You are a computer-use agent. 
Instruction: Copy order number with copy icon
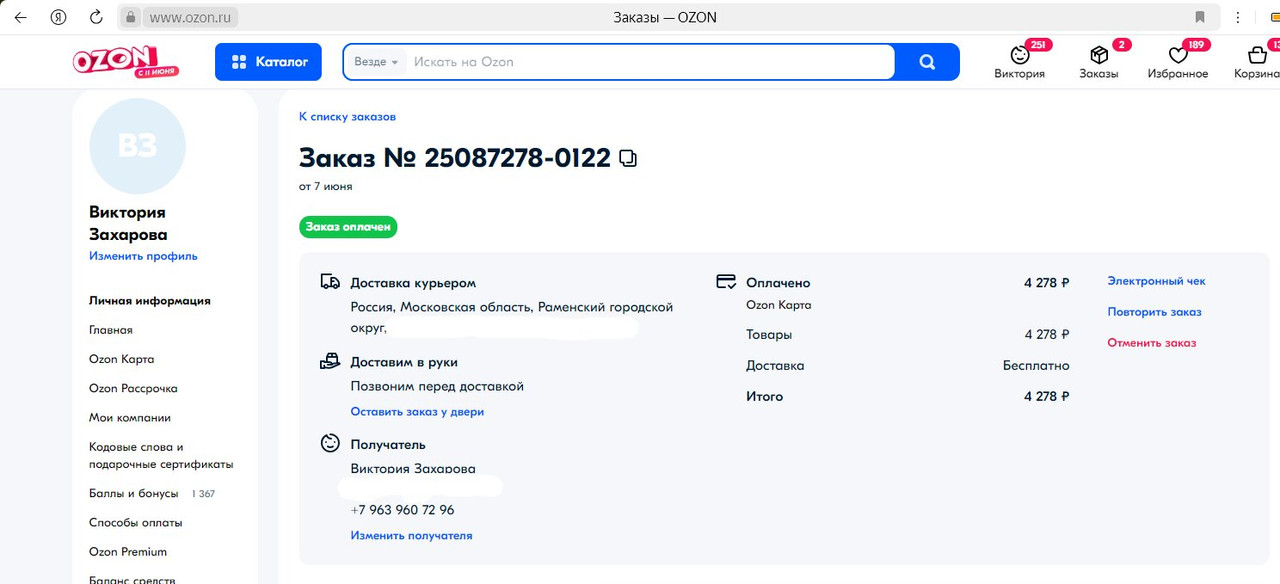point(628,158)
